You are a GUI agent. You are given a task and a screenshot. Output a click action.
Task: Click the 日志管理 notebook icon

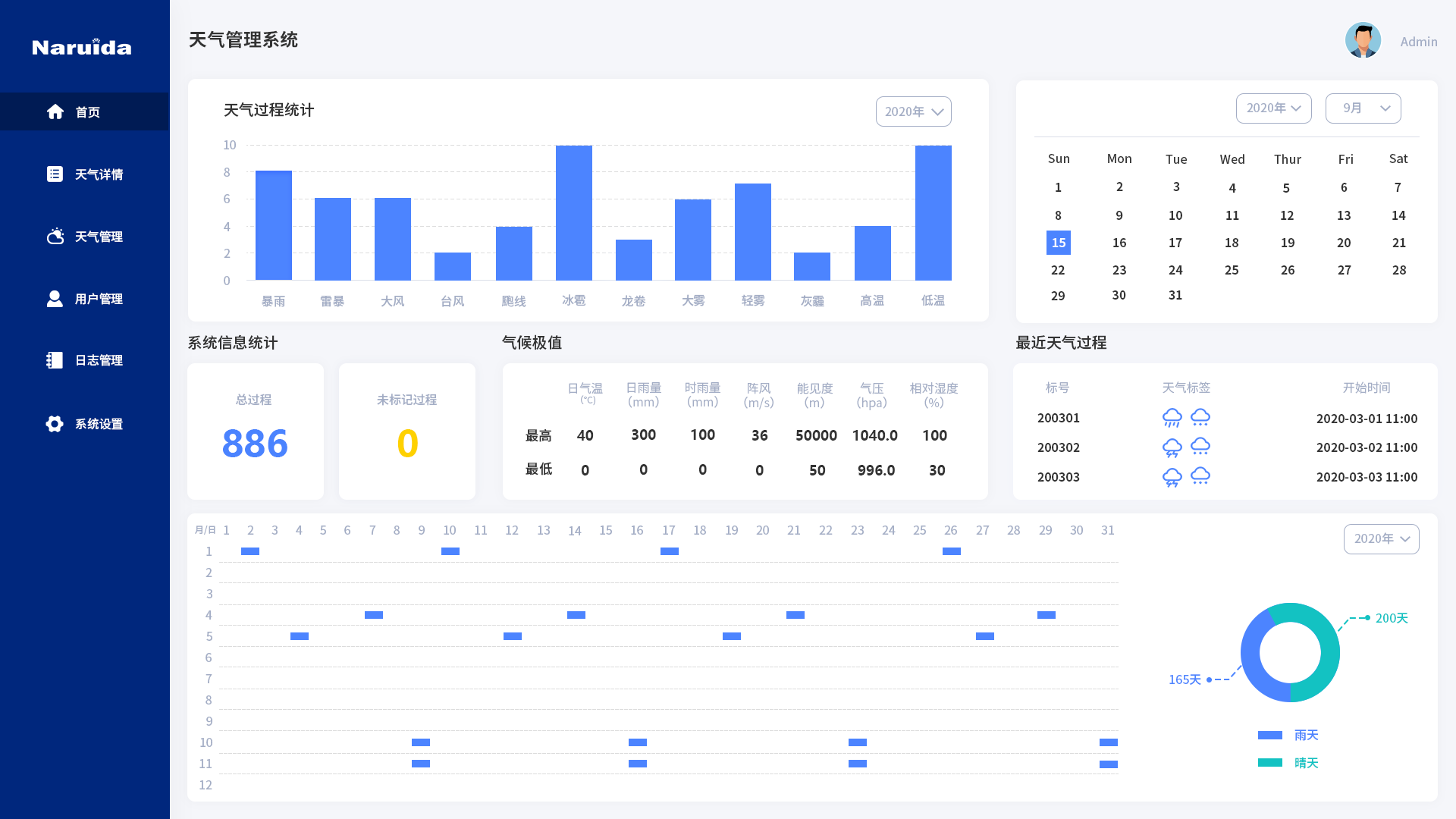(x=55, y=360)
